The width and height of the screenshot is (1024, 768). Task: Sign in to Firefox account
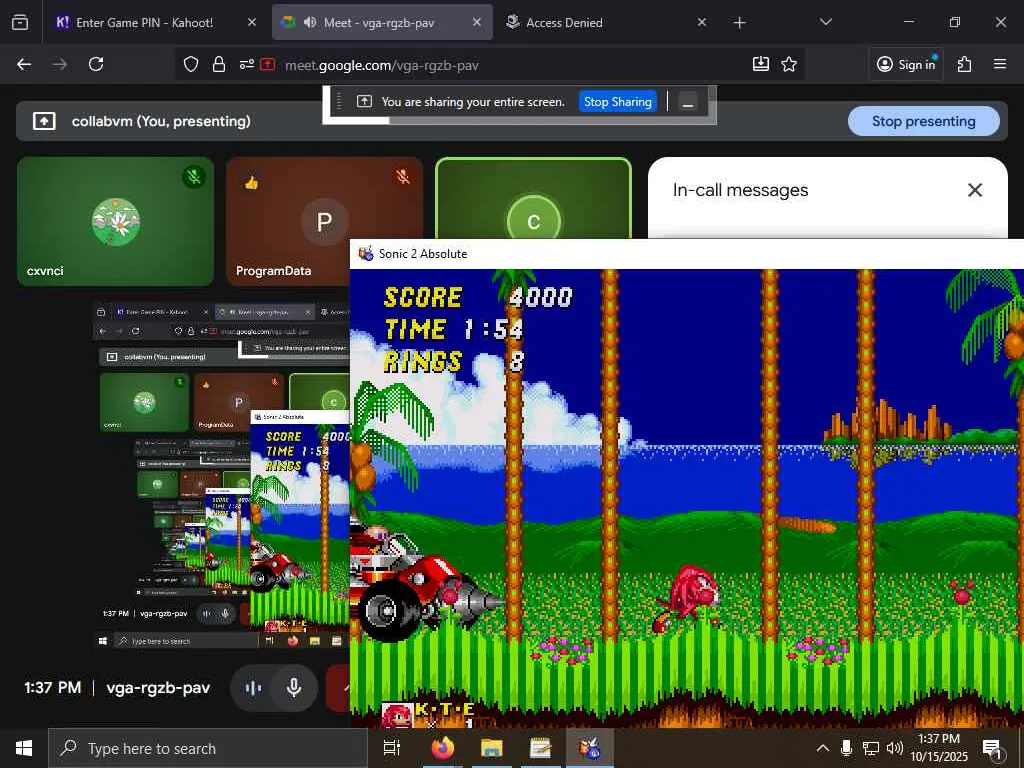tap(906, 64)
